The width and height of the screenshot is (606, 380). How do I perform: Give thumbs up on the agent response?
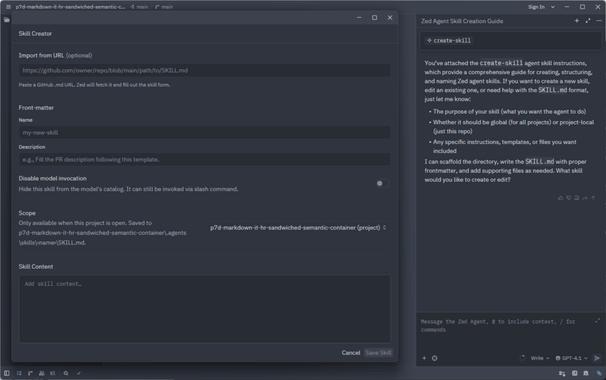click(560, 198)
